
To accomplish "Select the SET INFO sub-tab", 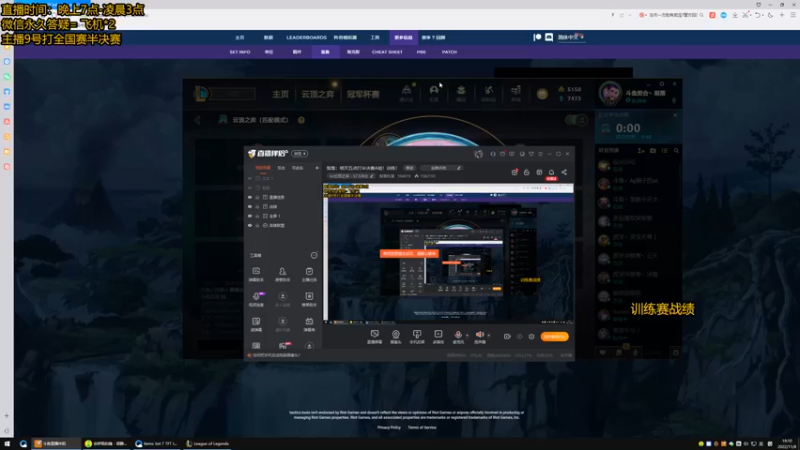I will pos(240,52).
